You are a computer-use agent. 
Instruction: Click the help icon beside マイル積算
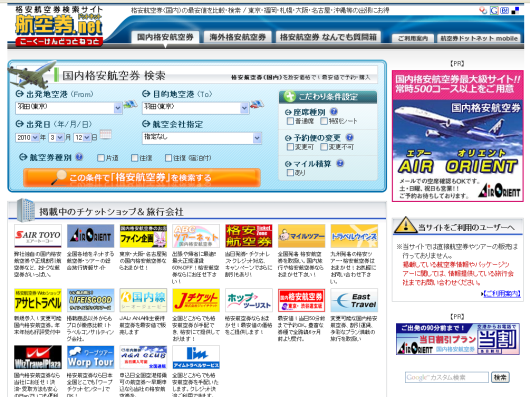pyautogui.click(x=340, y=164)
